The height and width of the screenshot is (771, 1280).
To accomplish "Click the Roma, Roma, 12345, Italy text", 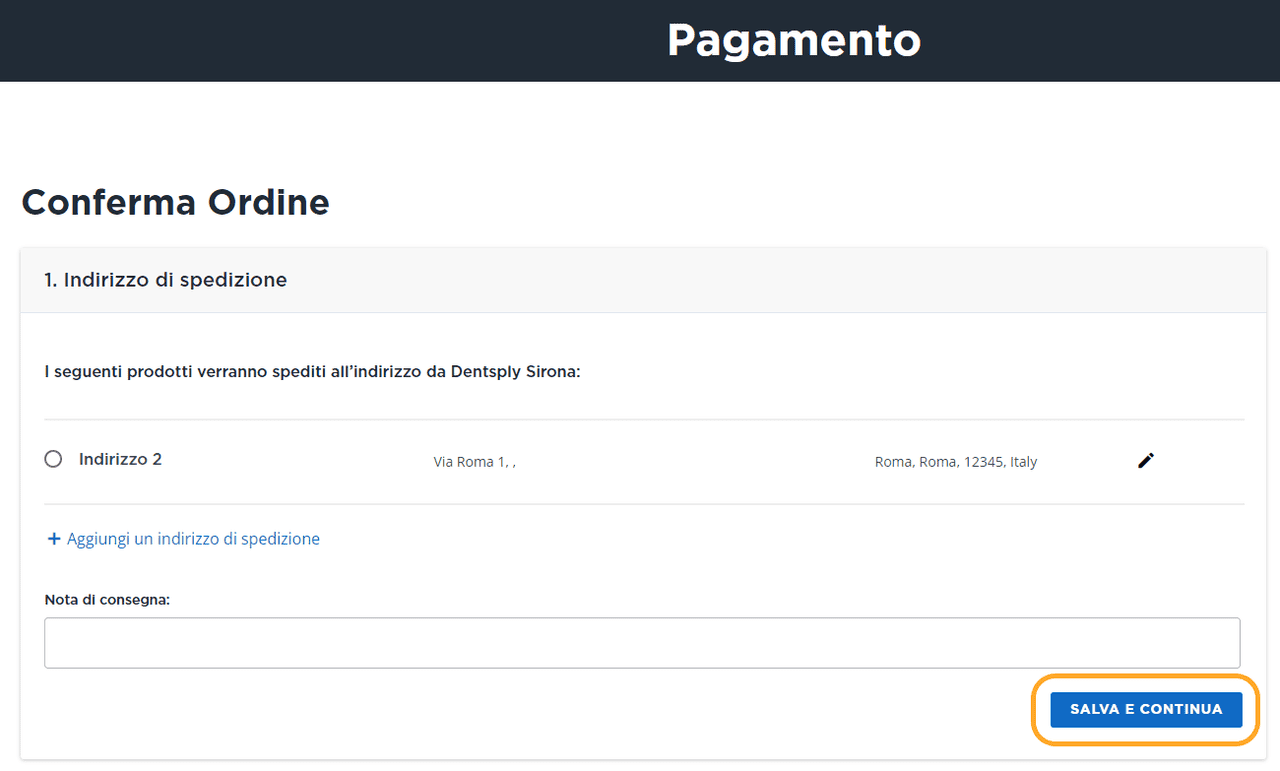I will click(x=955, y=462).
